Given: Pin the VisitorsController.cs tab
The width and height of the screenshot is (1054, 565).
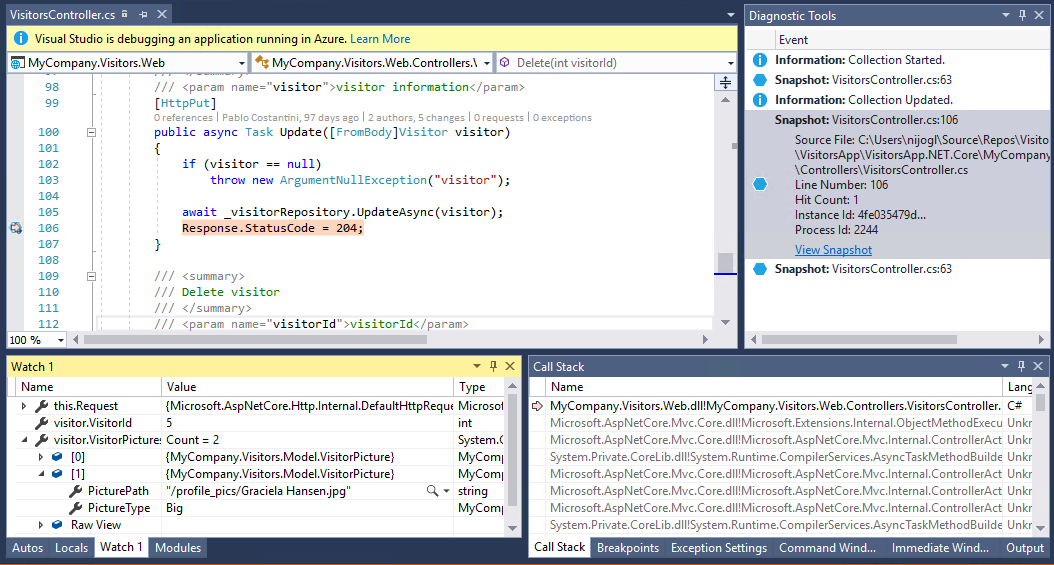Looking at the screenshot, I should 143,14.
